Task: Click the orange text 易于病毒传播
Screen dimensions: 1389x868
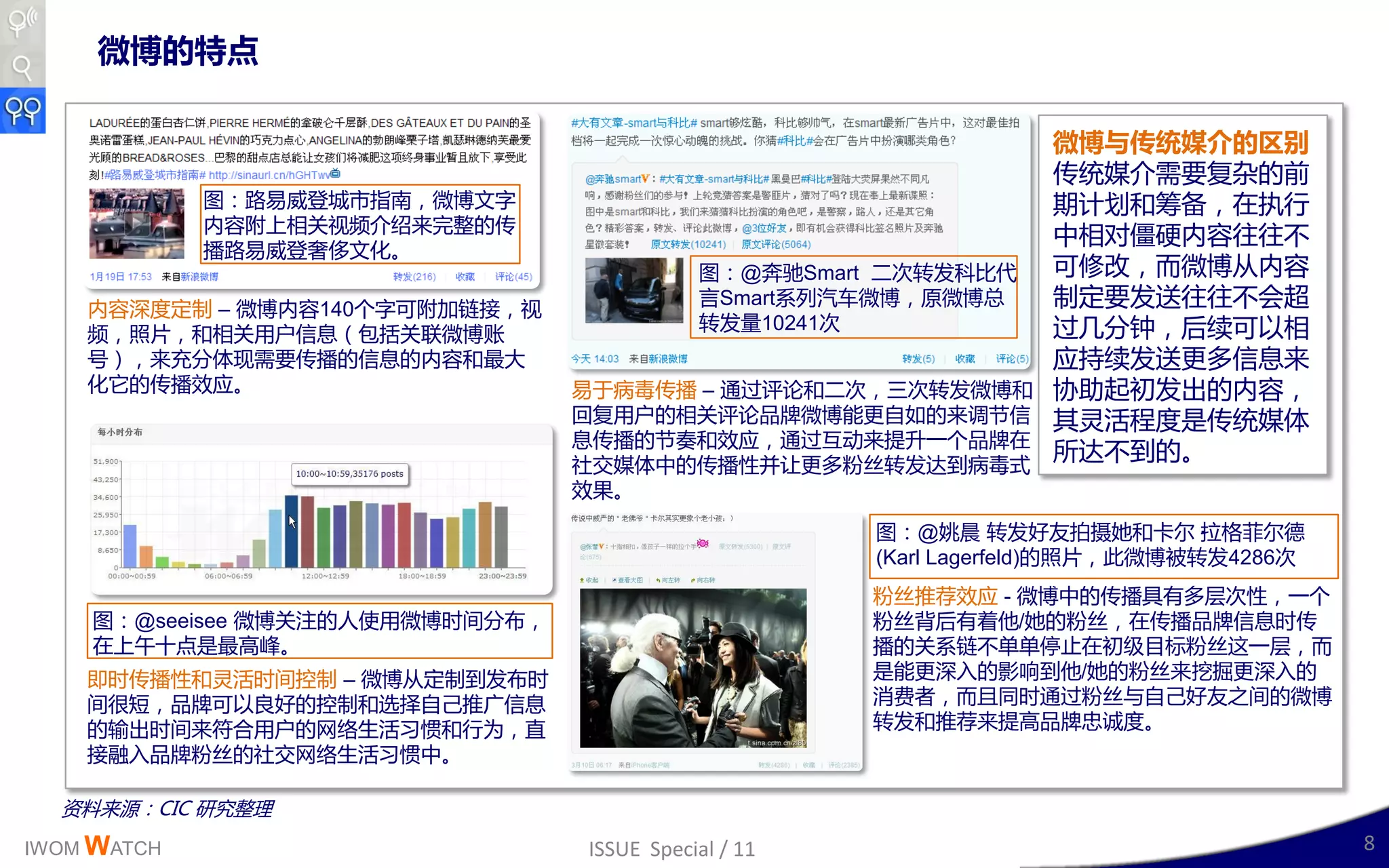Action: tap(633, 390)
